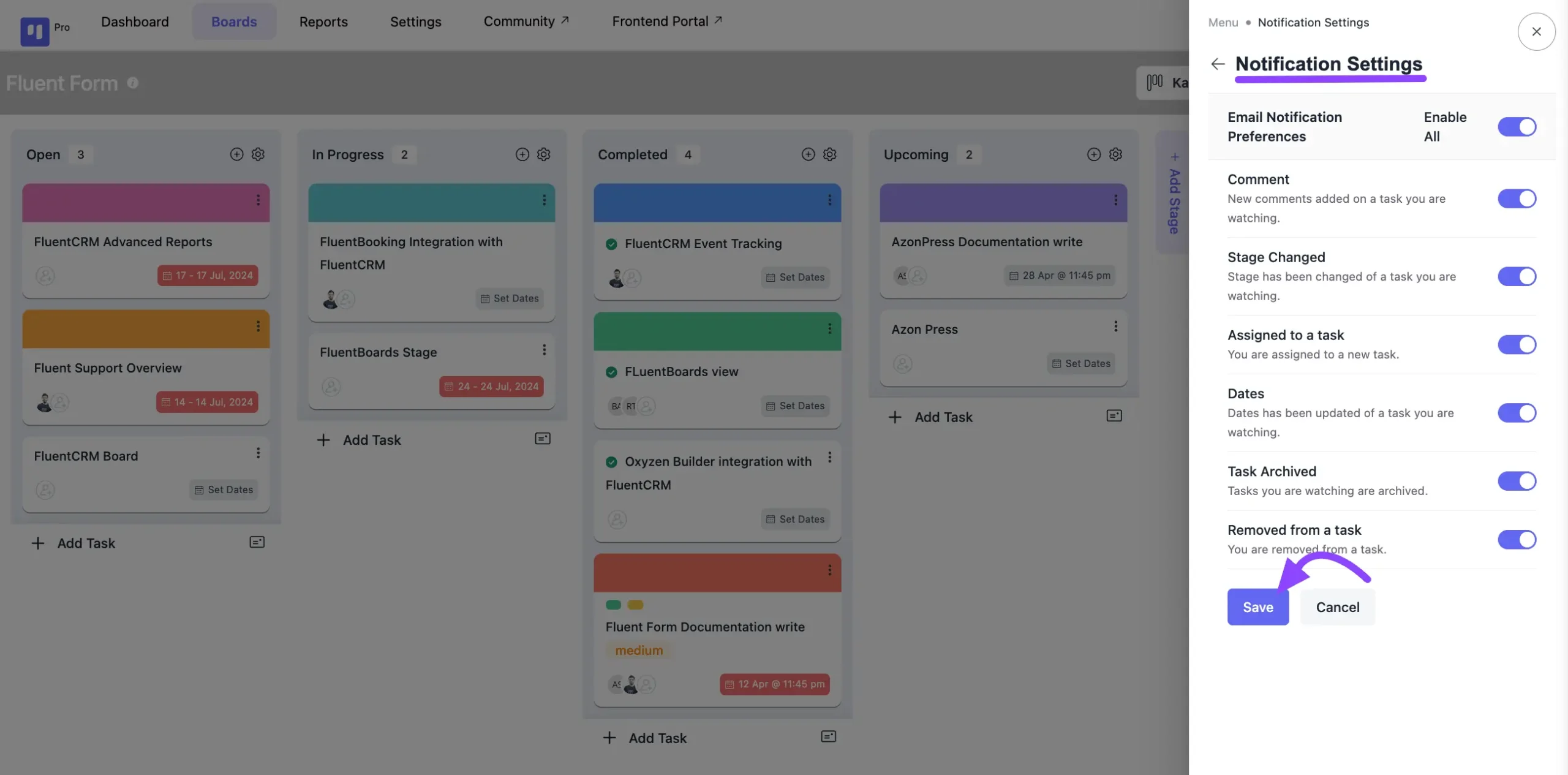
Task: Click the plus icon in Completed stage header
Action: pos(808,154)
